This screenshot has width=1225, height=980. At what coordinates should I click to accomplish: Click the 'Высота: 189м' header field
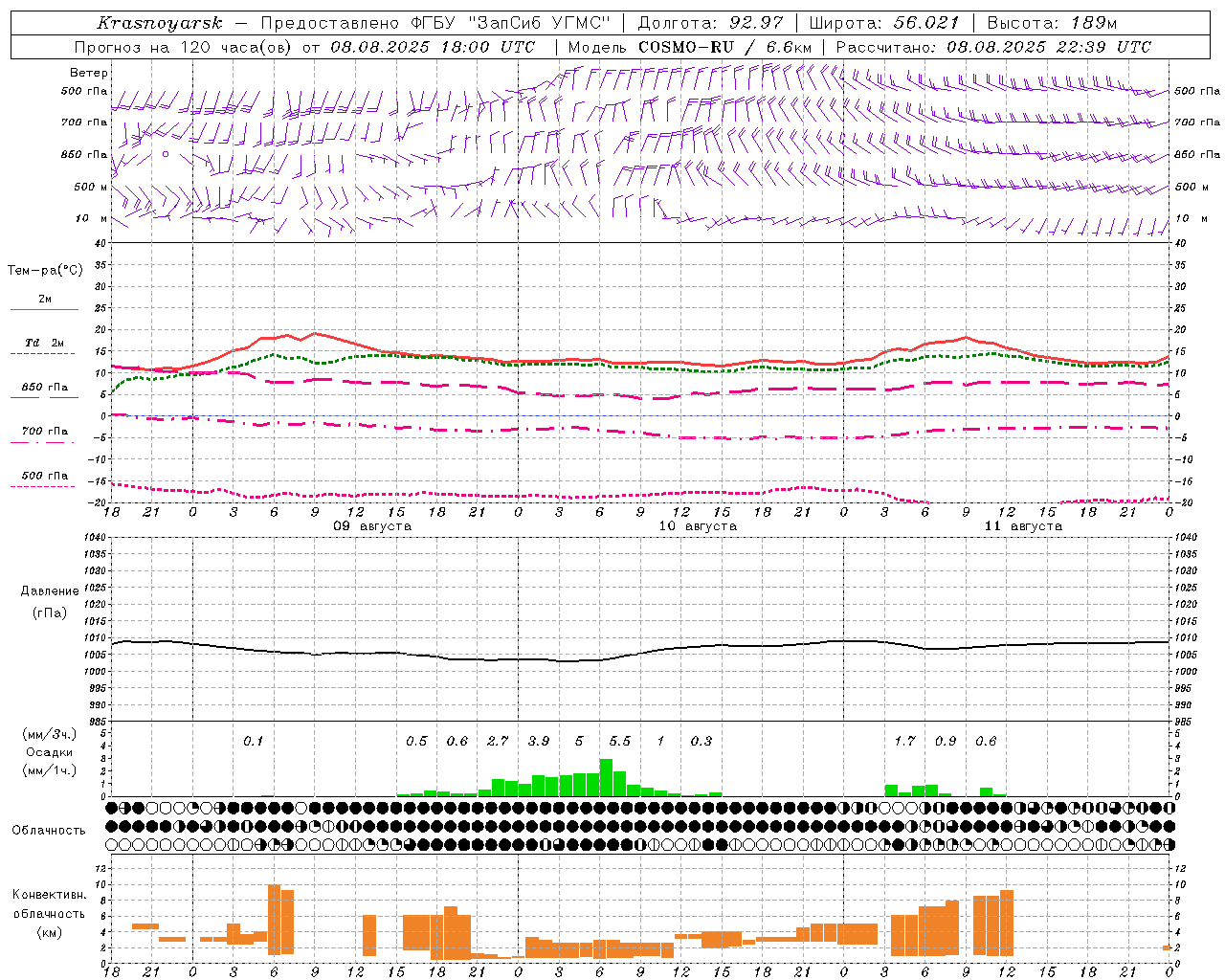[x=1051, y=23]
